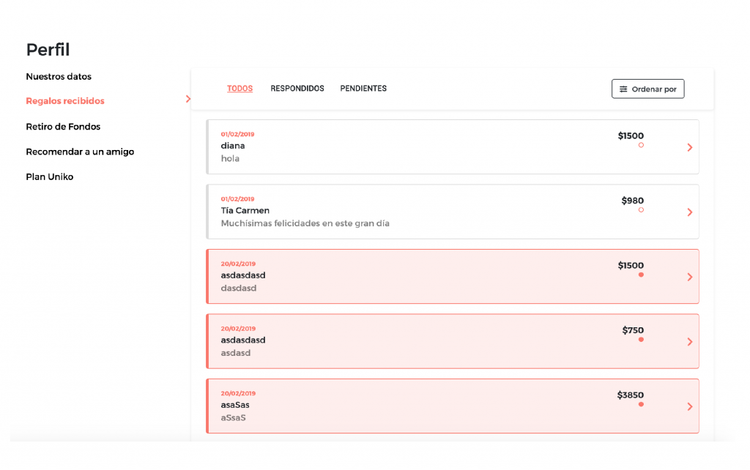
Task: Select the TODOS tab
Action: (240, 88)
